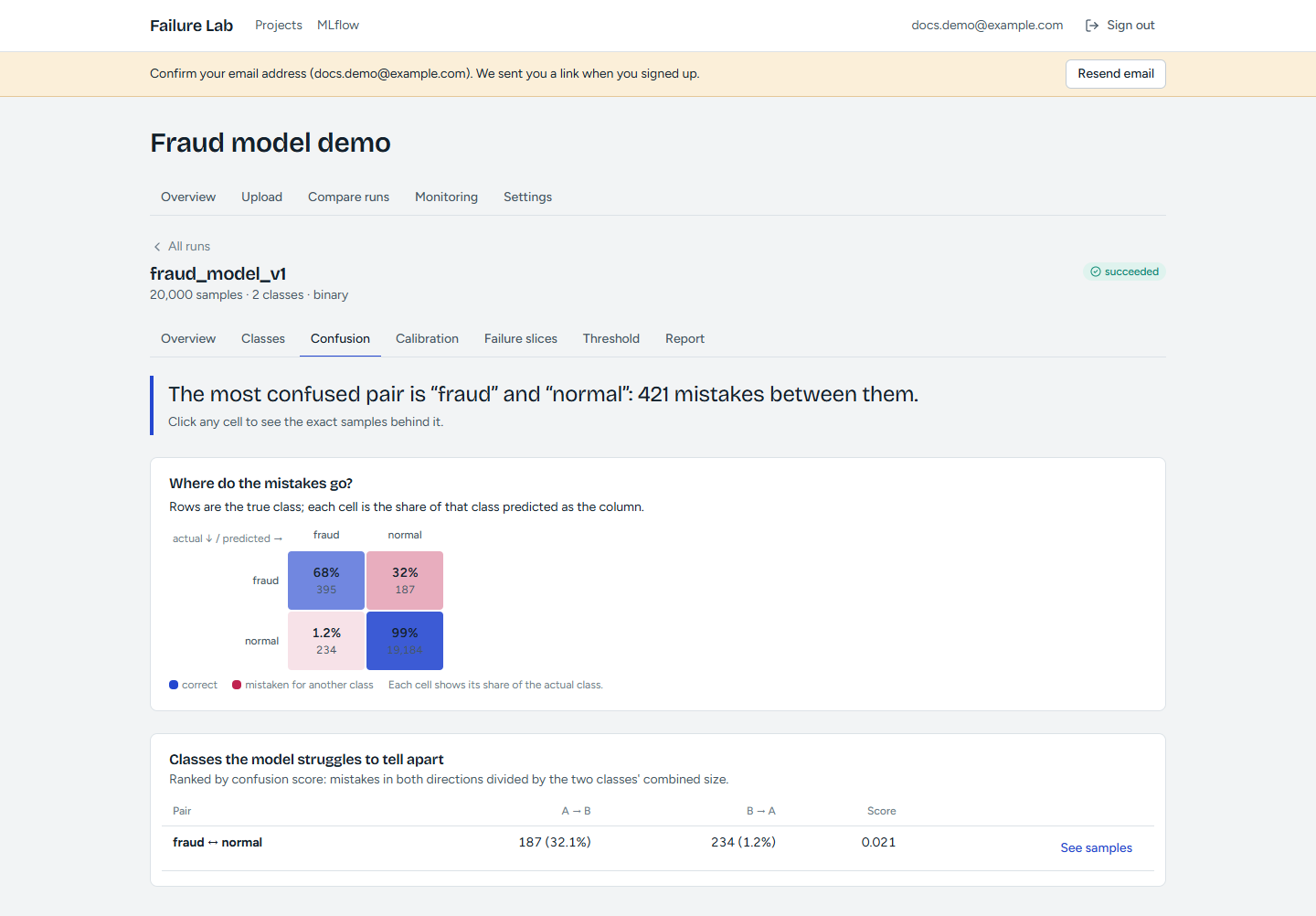This screenshot has height=916, width=1316.
Task: Go to Projects in top navigation
Action: [279, 26]
